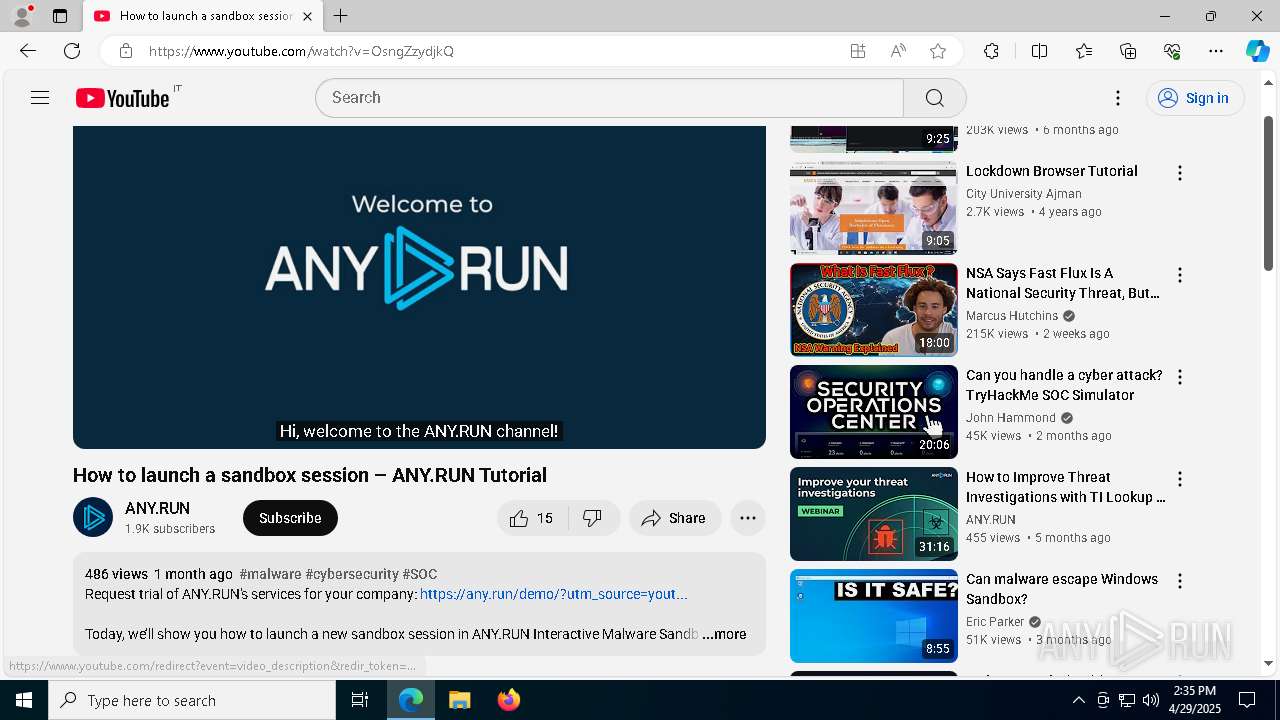Open Task View on taskbar
The image size is (1280, 720).
point(360,700)
